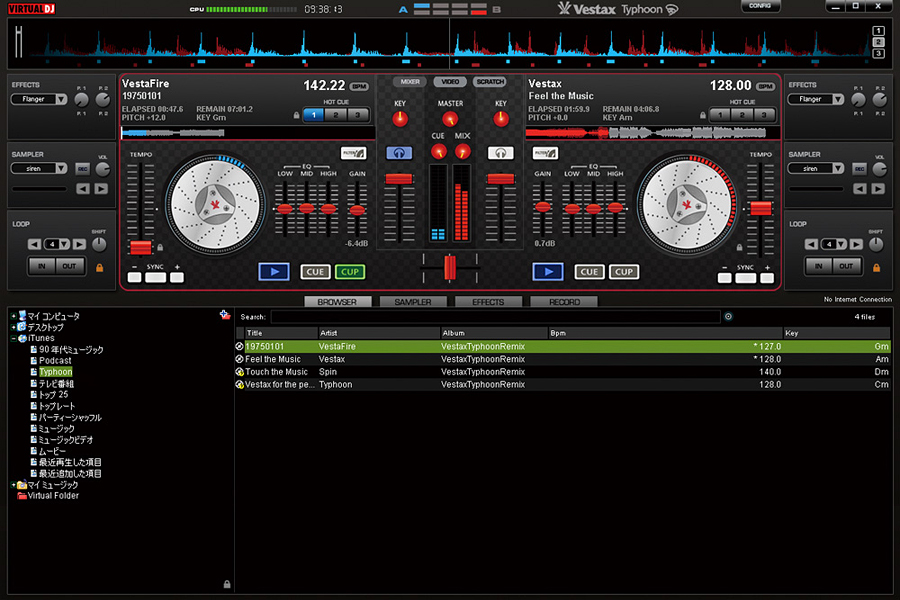The width and height of the screenshot is (900, 600).
Task: Click the browser Search input field
Action: tap(495, 317)
